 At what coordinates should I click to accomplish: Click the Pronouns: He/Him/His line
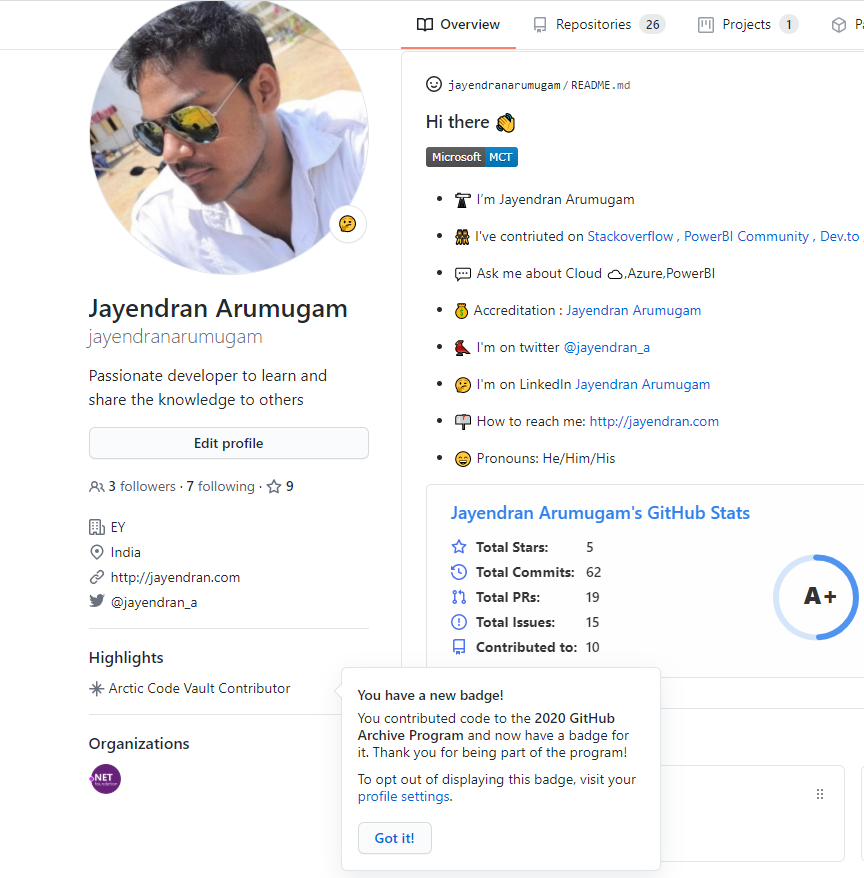pos(545,459)
